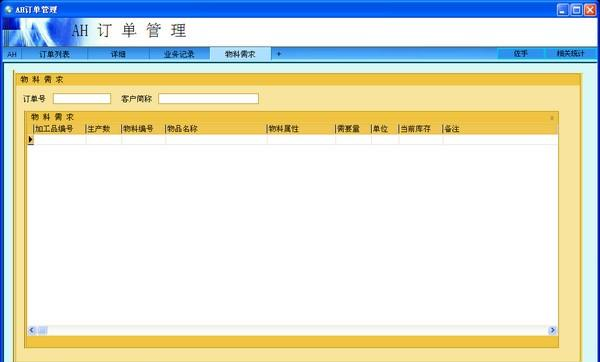
Task: Open the AH tab
Action: 12,54
